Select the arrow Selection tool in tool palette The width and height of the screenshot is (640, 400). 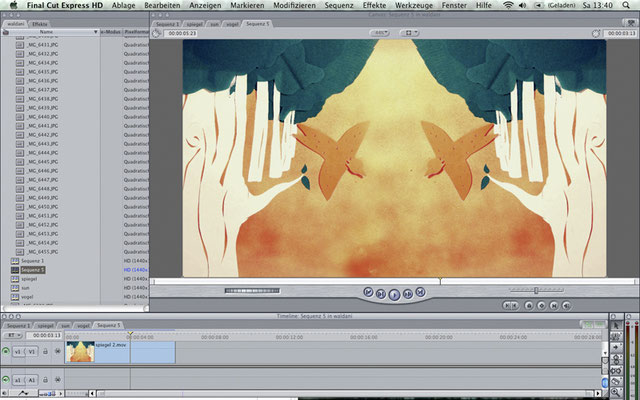(616, 325)
